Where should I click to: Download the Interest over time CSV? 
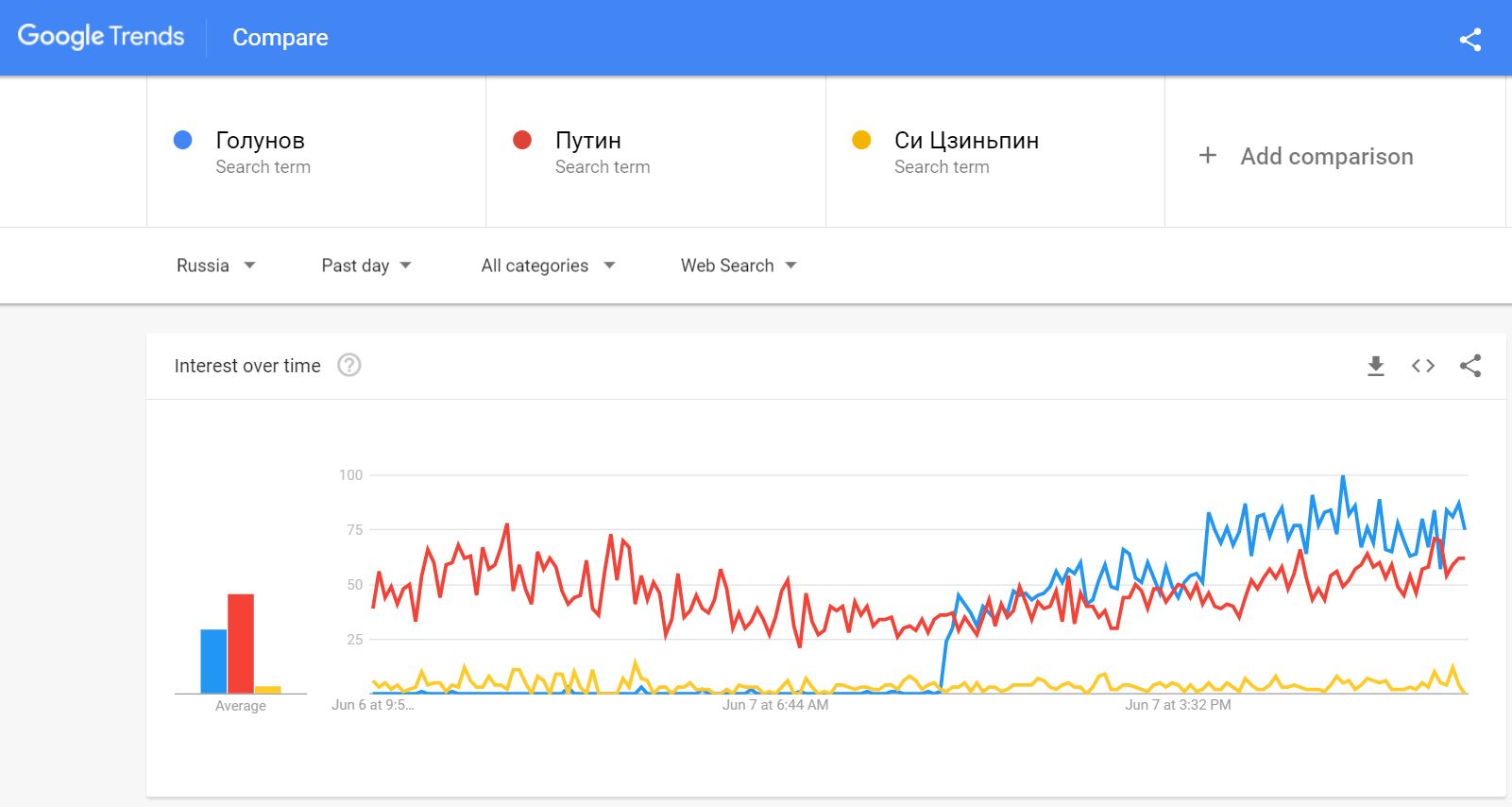pyautogui.click(x=1376, y=366)
